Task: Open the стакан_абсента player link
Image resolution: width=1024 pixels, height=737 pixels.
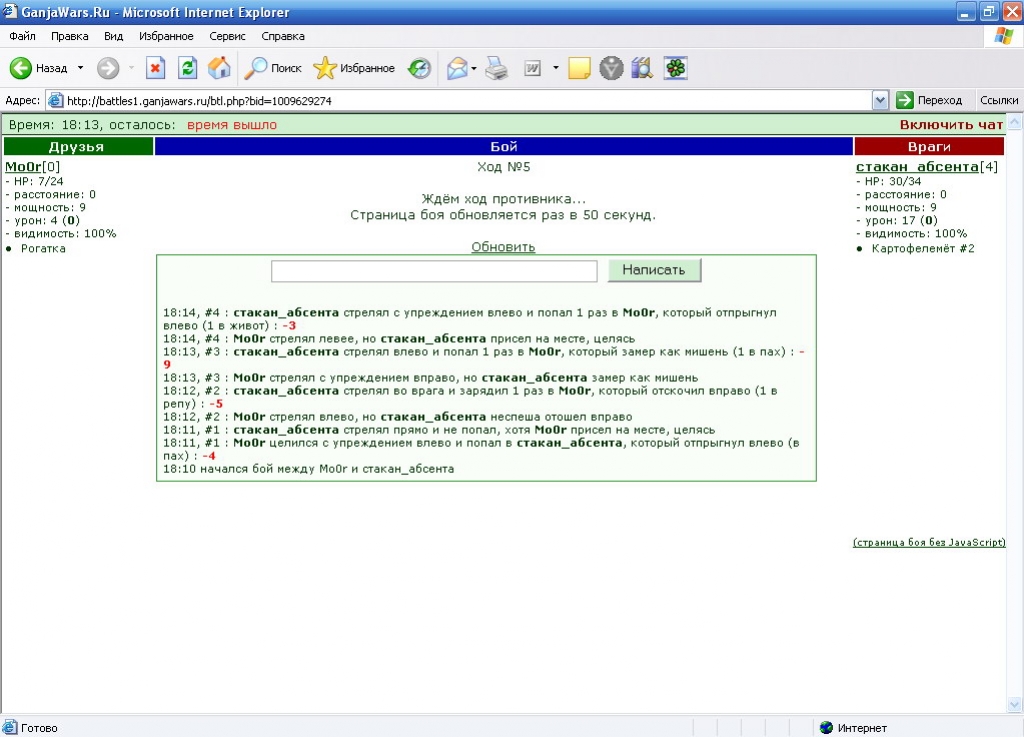Action: click(917, 166)
